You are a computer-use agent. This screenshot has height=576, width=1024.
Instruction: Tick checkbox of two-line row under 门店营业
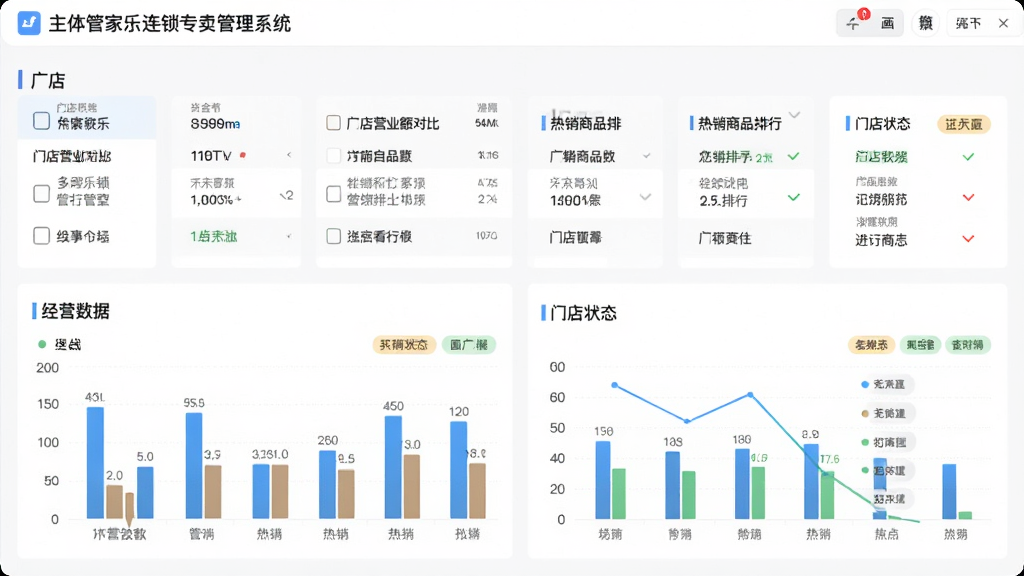41,193
